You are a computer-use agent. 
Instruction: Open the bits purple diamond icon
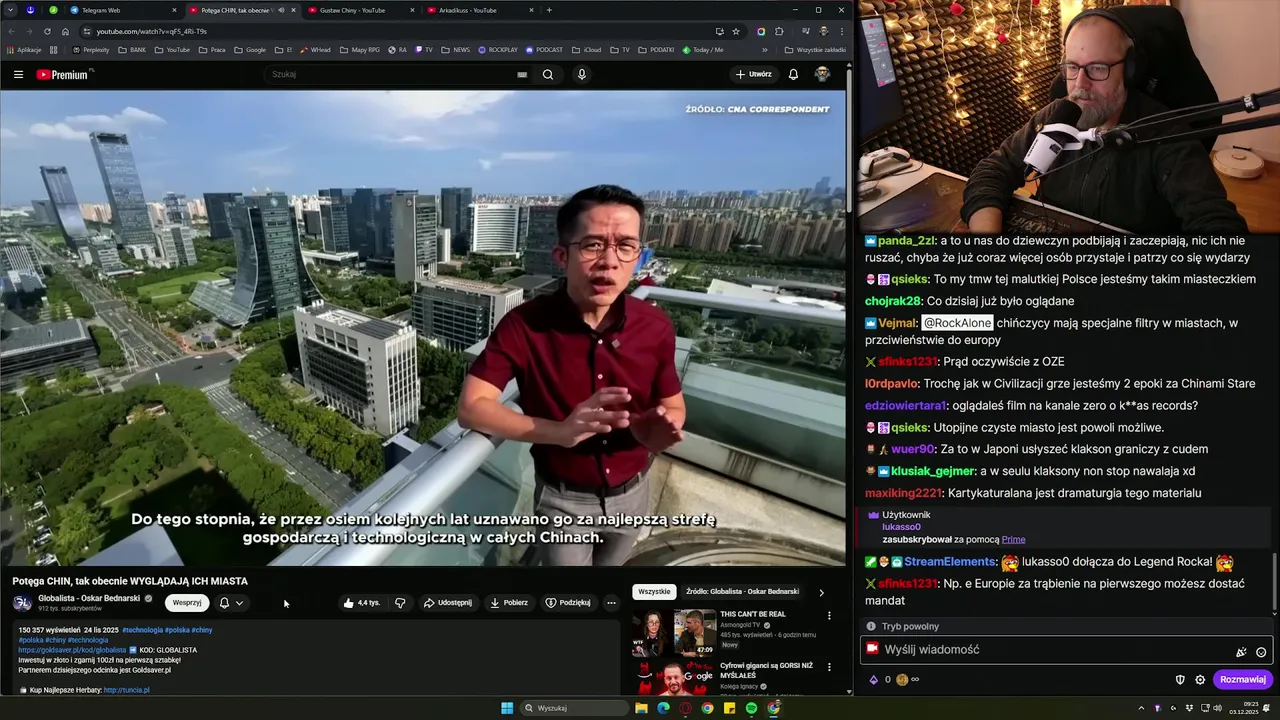(x=873, y=680)
